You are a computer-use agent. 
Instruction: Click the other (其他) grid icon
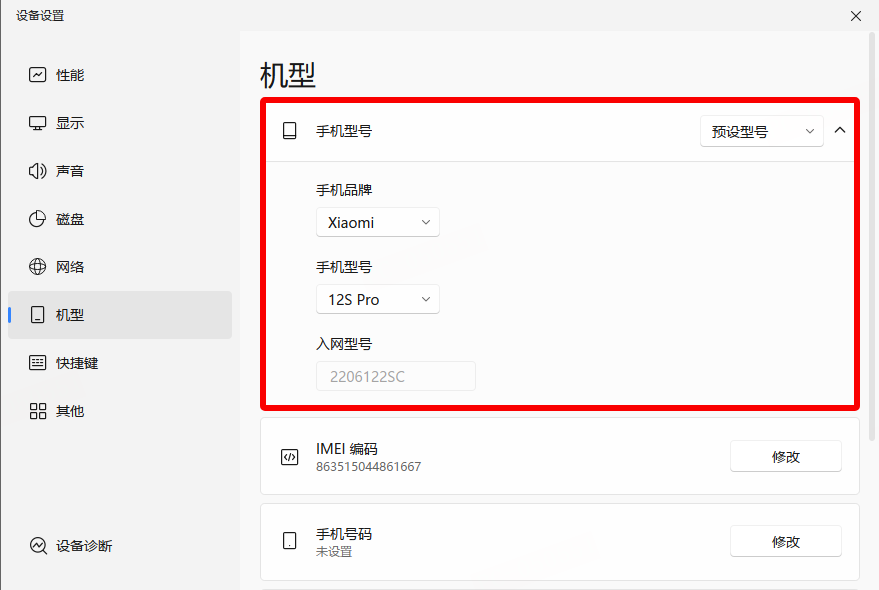click(38, 411)
